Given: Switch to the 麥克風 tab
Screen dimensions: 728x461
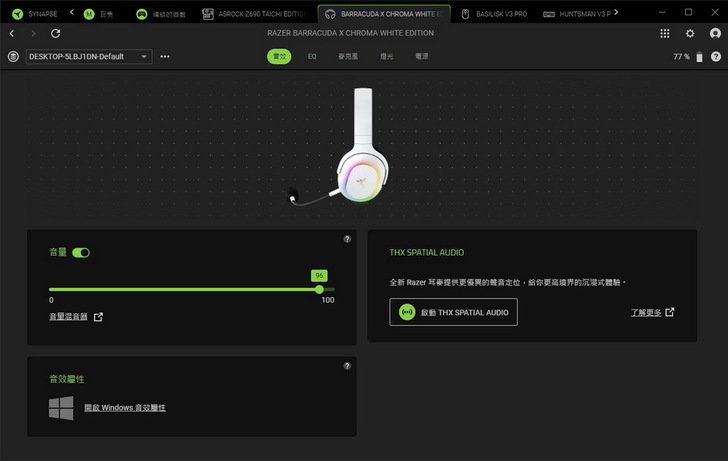Looking at the screenshot, I should click(348, 57).
